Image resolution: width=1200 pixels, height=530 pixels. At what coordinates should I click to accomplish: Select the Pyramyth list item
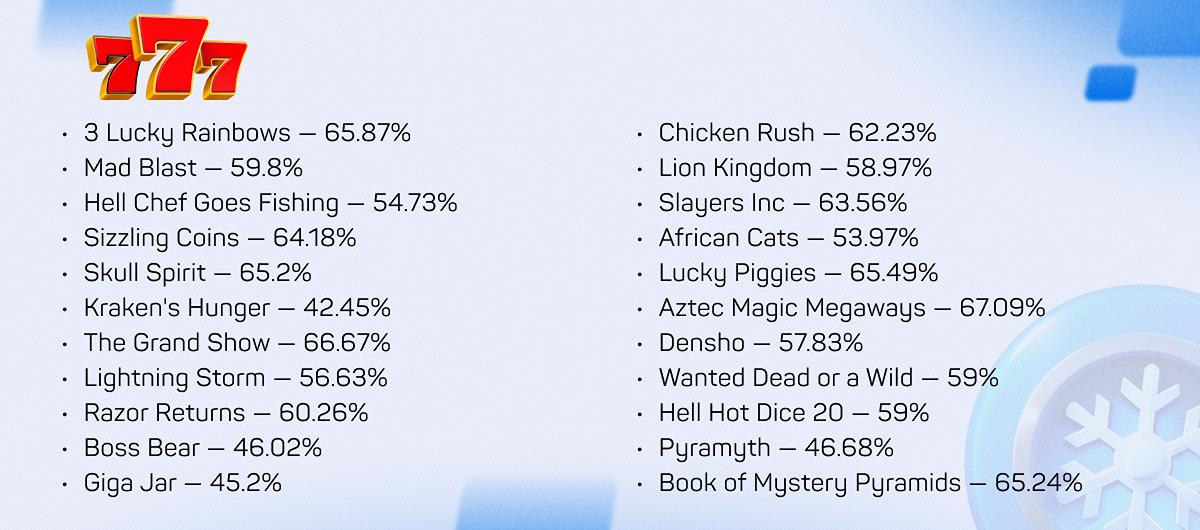tap(776, 448)
